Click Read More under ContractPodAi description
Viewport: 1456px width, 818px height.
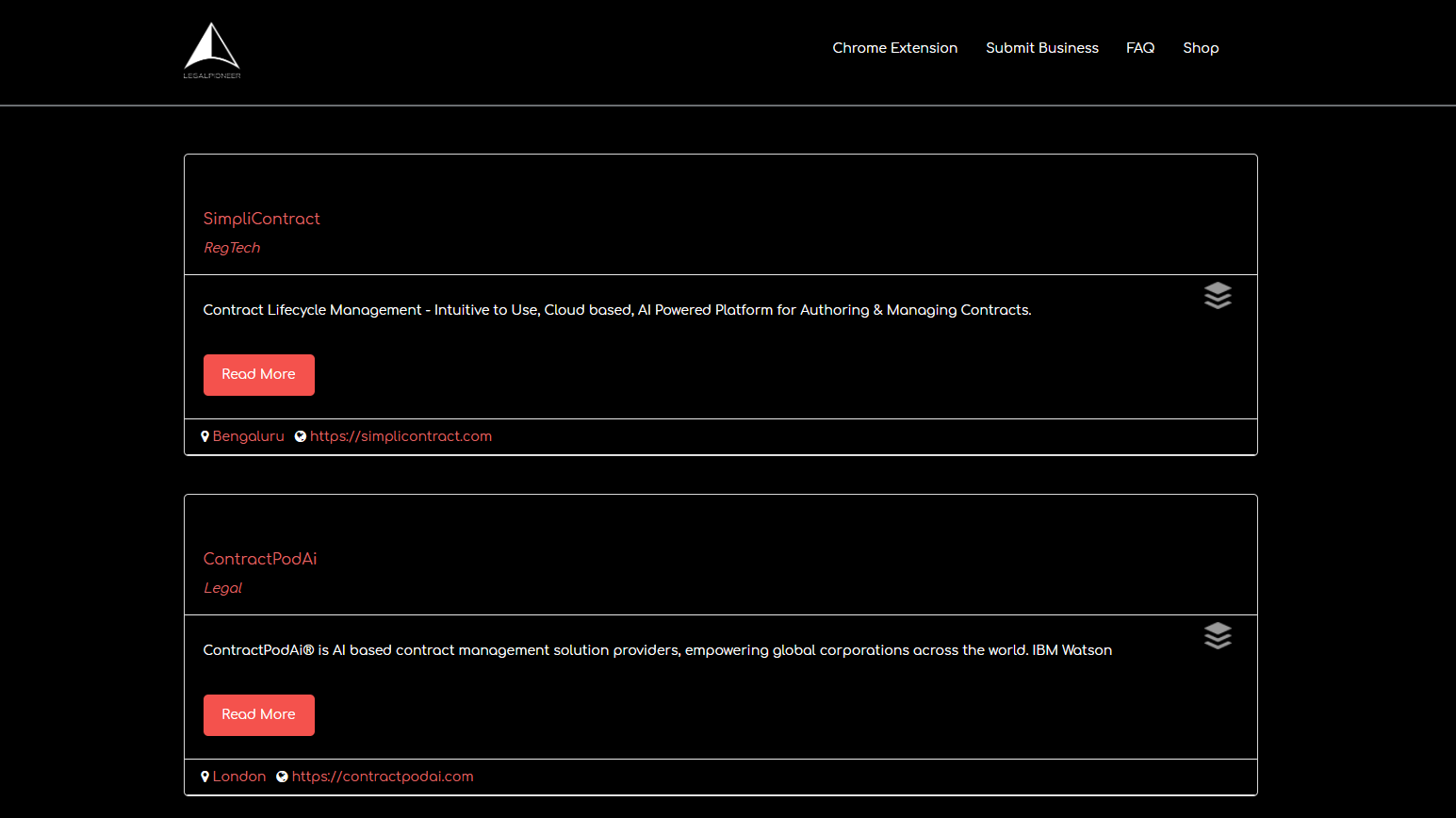(x=259, y=715)
